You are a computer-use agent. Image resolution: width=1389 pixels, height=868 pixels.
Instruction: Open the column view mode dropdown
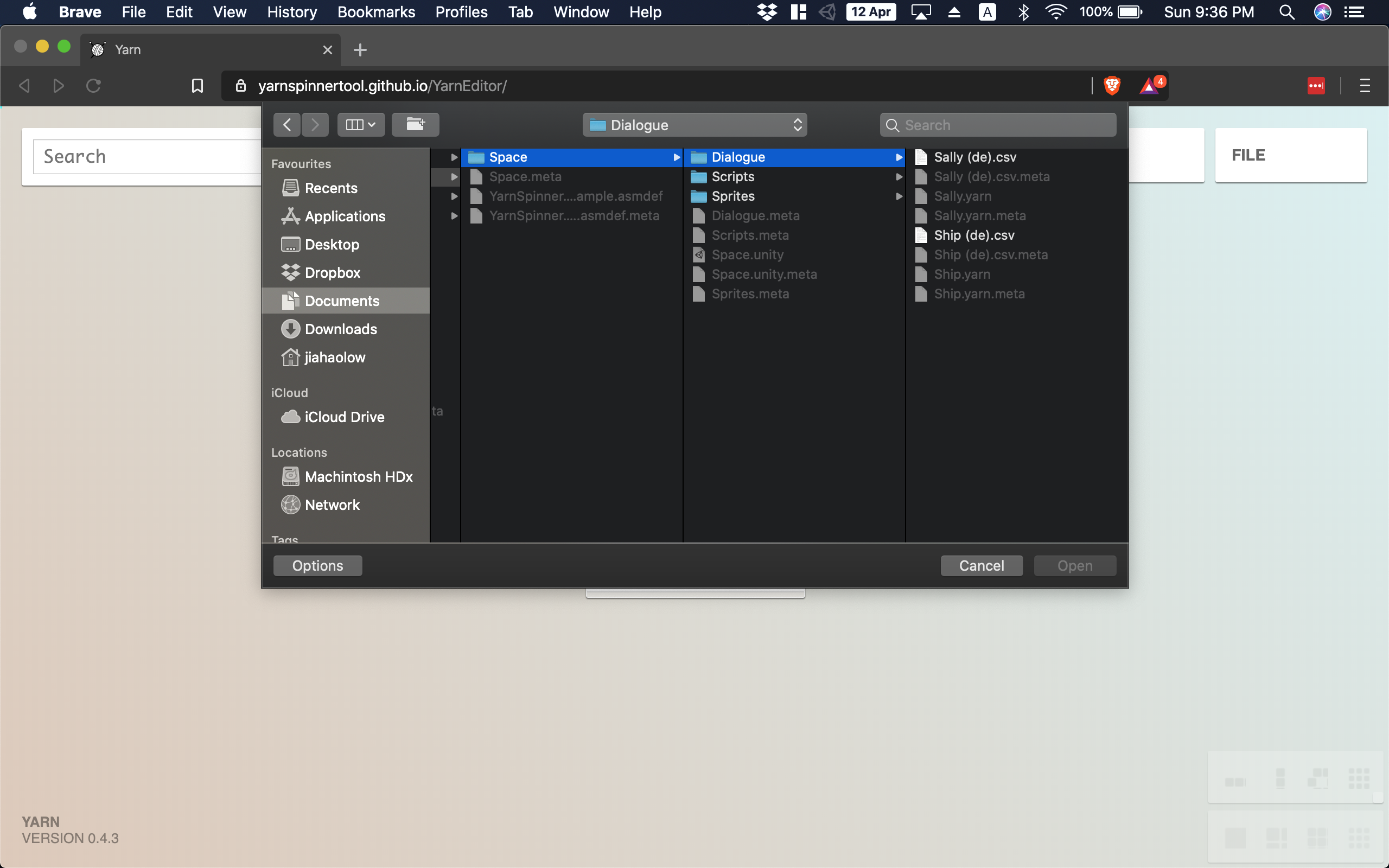pos(360,125)
